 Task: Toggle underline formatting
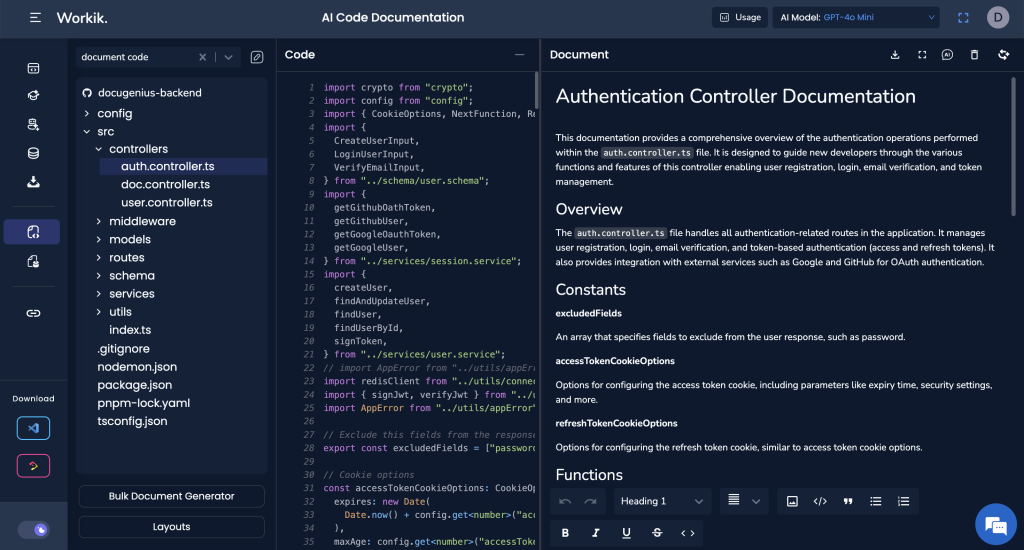pyautogui.click(x=626, y=533)
